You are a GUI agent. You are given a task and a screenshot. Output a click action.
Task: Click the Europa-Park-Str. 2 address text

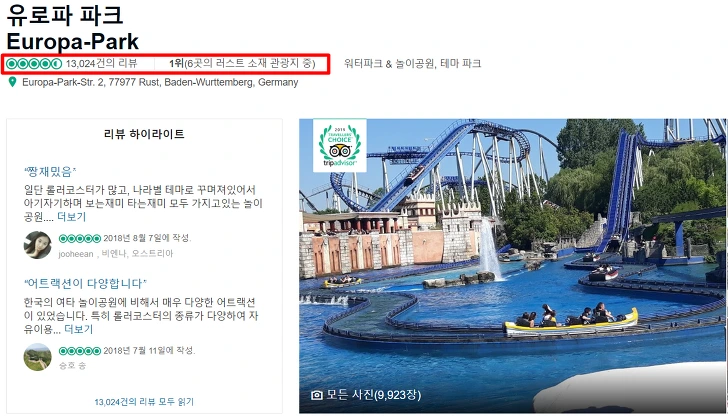coord(160,82)
